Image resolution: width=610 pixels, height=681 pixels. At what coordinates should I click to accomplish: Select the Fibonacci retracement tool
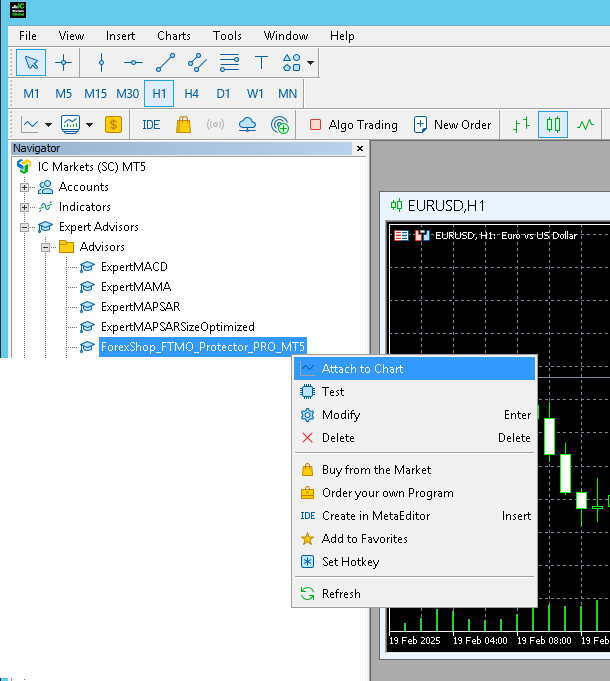tap(229, 63)
